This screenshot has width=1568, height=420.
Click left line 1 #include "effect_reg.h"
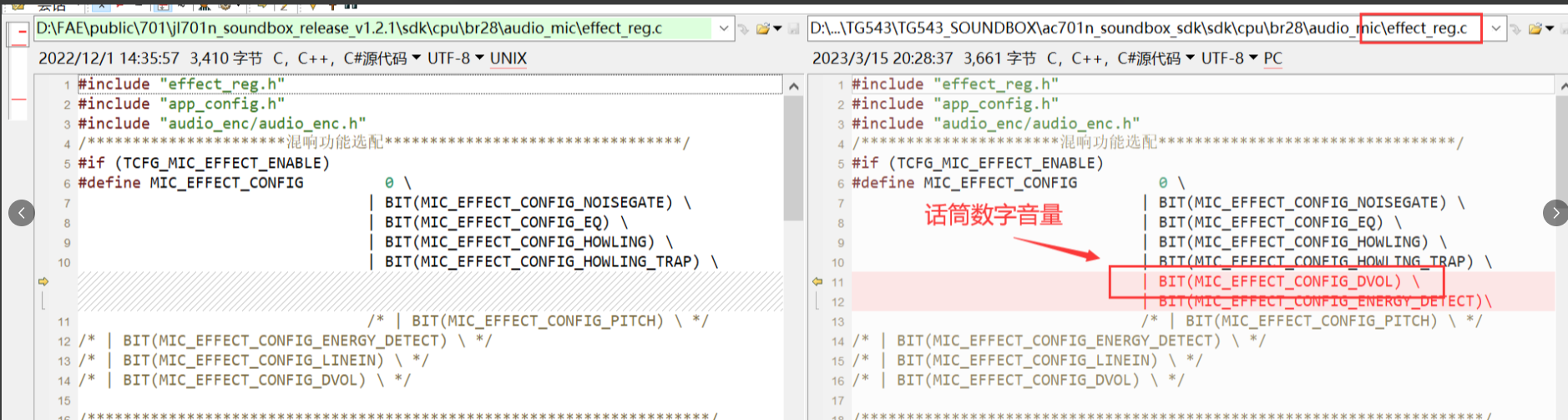(x=181, y=84)
